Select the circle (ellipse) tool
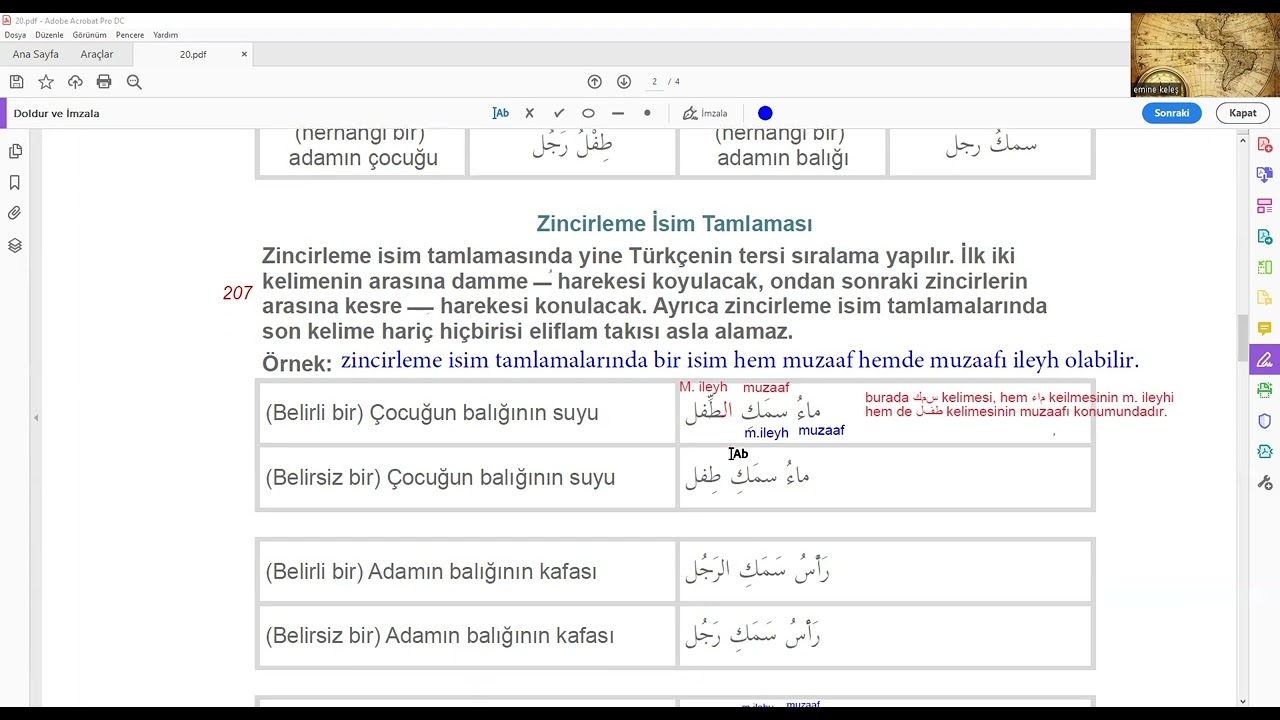Screen dimensions: 1280x720 click(x=588, y=113)
